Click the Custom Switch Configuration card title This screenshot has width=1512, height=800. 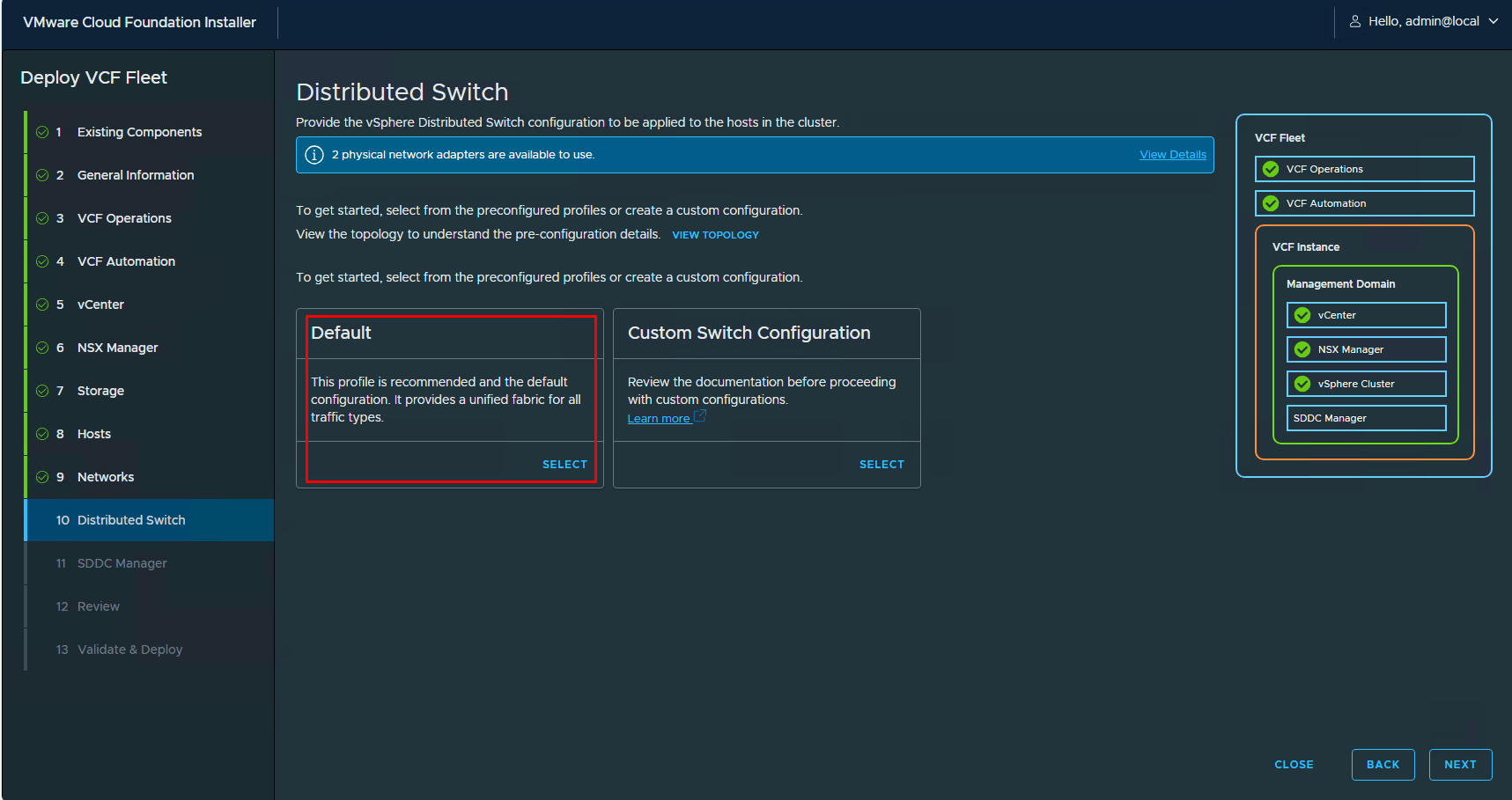coord(749,333)
